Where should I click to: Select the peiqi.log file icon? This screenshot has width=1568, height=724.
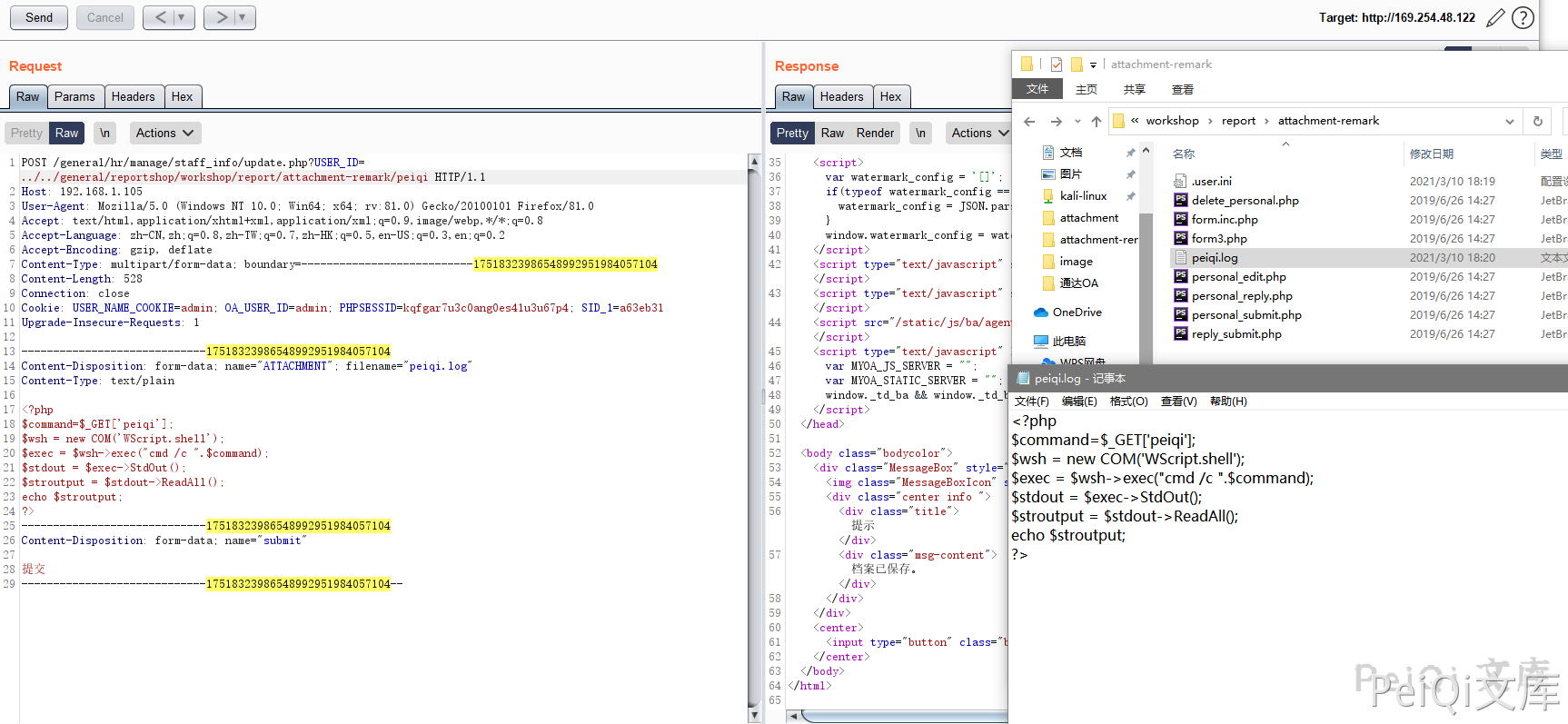click(1180, 257)
